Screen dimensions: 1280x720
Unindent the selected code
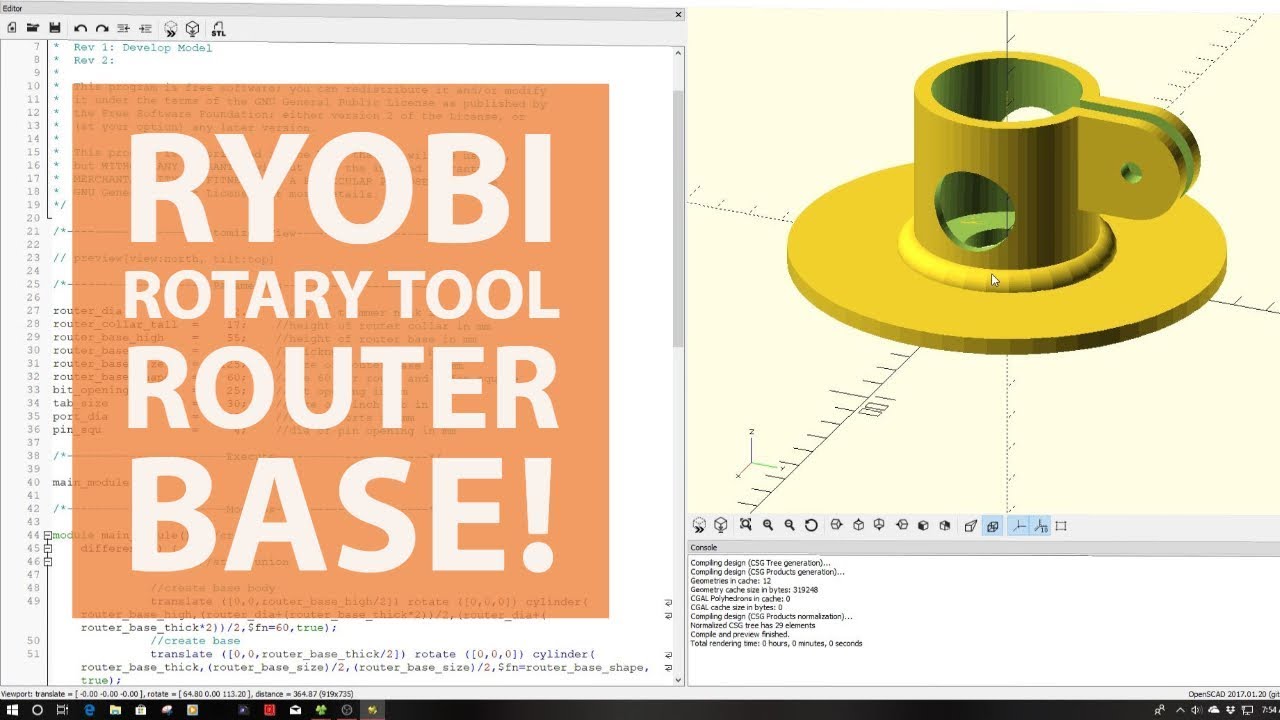tap(123, 28)
